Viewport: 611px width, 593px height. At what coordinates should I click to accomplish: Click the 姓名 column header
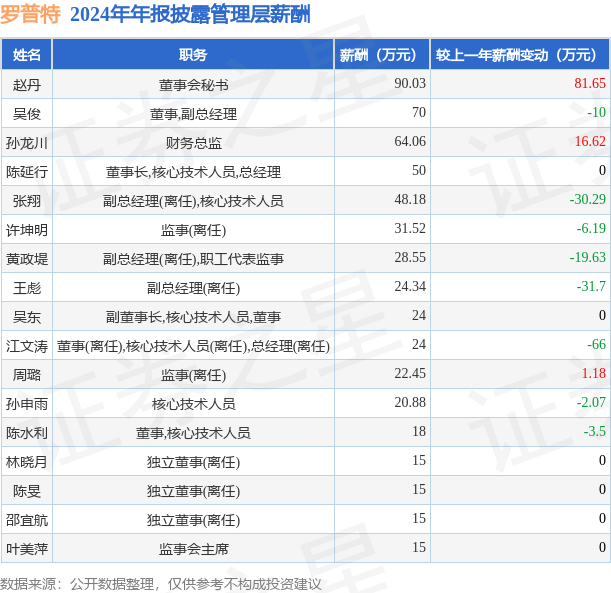click(x=26, y=55)
